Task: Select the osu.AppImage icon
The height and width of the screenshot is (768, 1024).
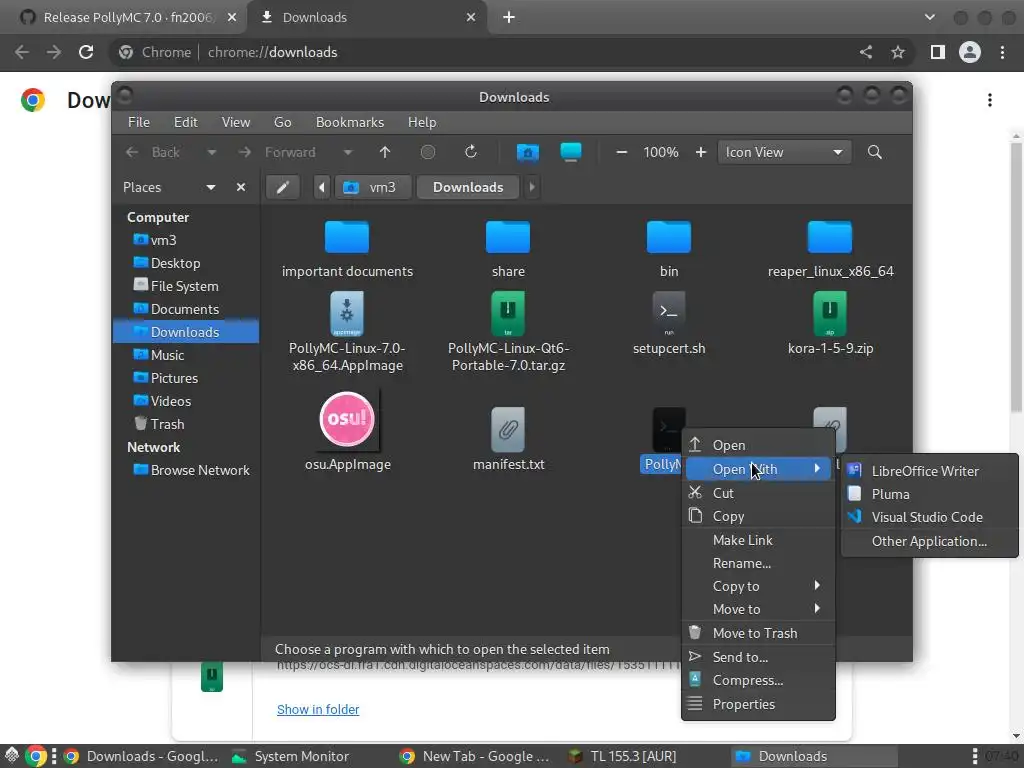Action: pos(347,419)
